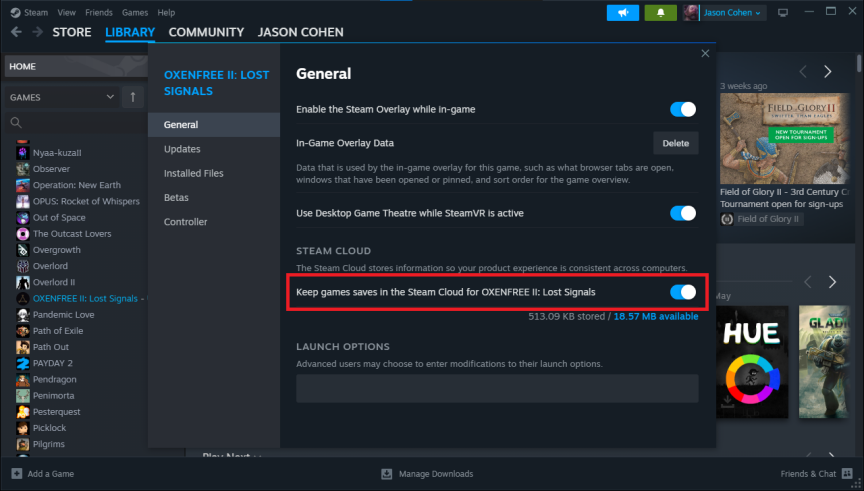
Task: Open the green notifications bell
Action: coord(660,12)
